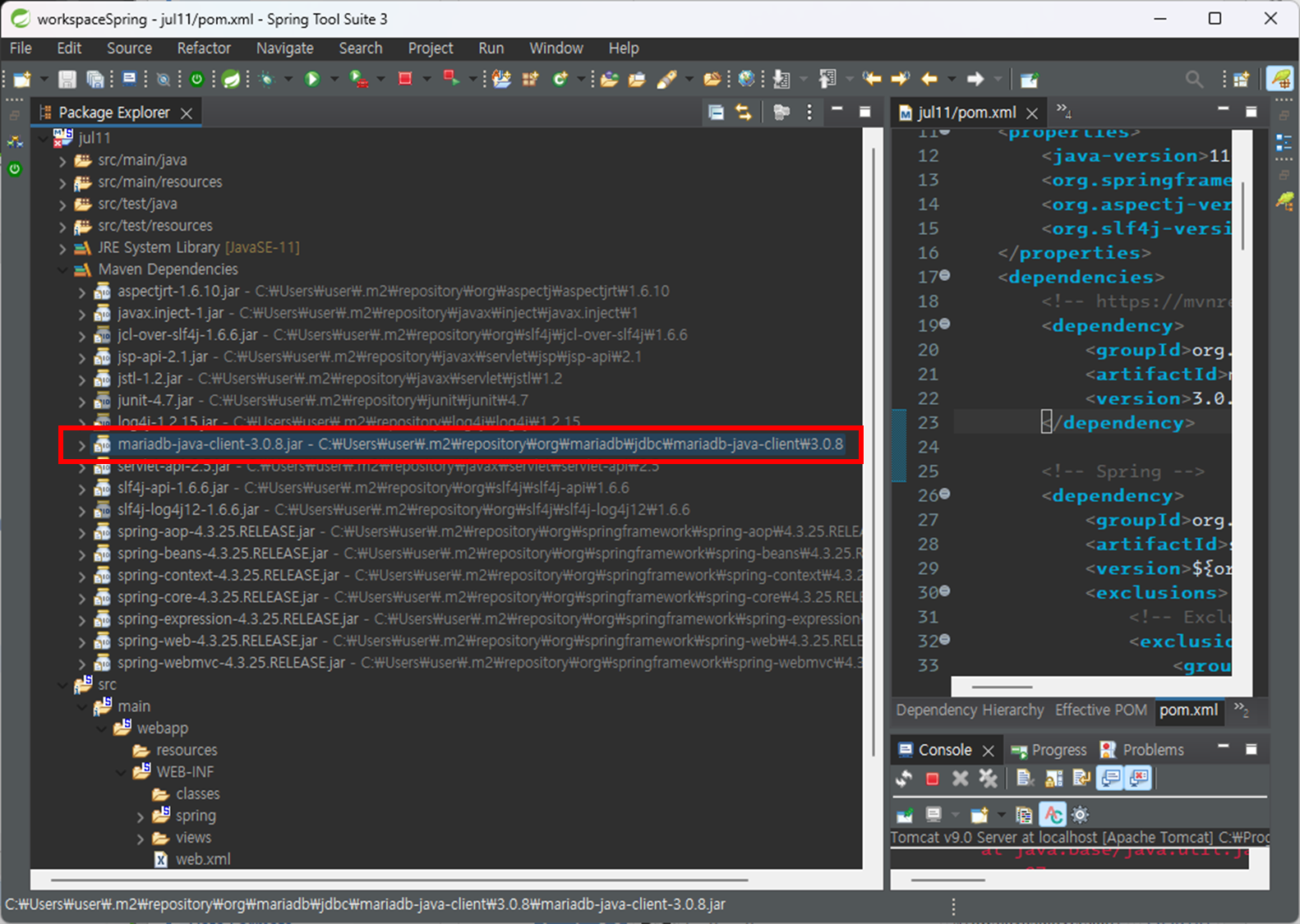Open the Refactor menu
This screenshot has width=1300, height=924.
coord(204,48)
